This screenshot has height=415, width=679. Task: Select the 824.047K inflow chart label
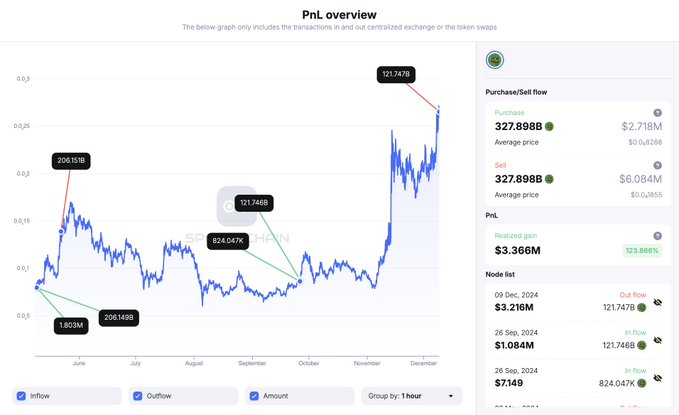click(228, 241)
